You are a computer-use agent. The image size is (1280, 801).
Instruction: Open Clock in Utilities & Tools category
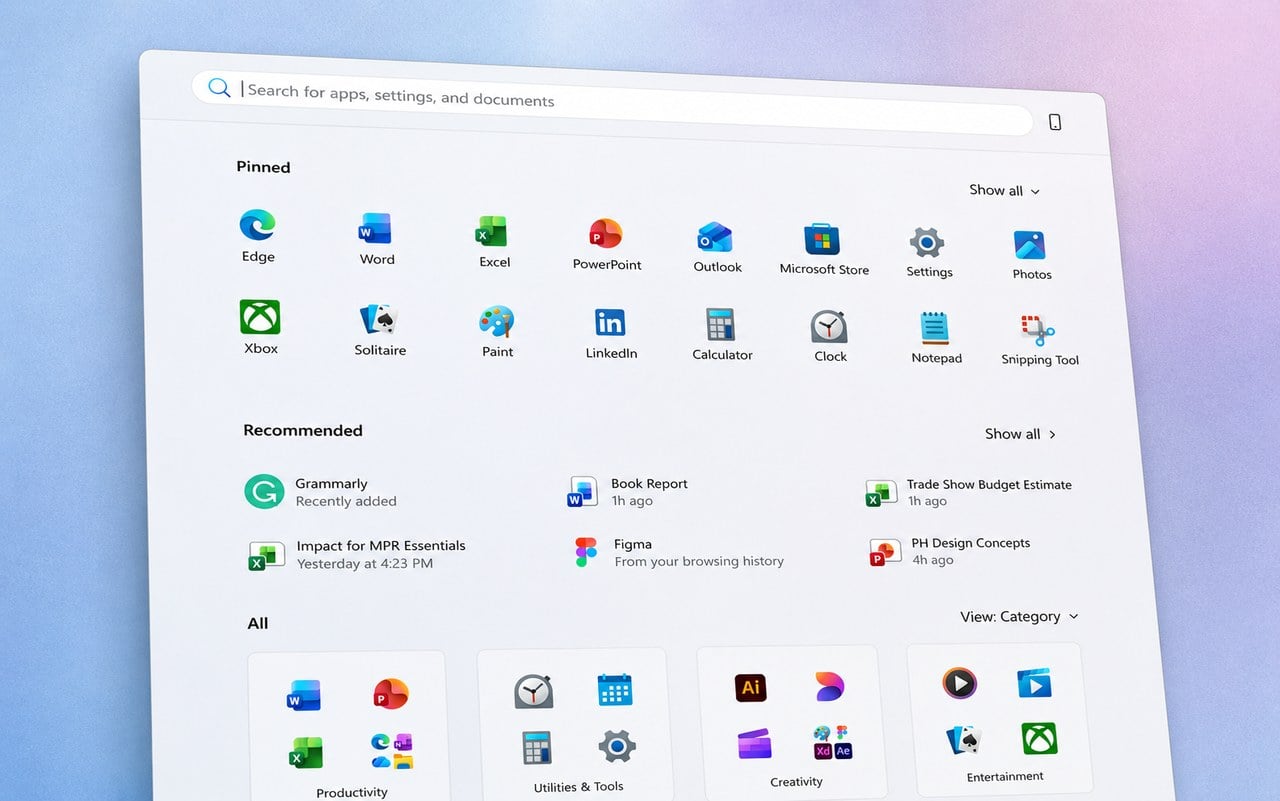(533, 691)
